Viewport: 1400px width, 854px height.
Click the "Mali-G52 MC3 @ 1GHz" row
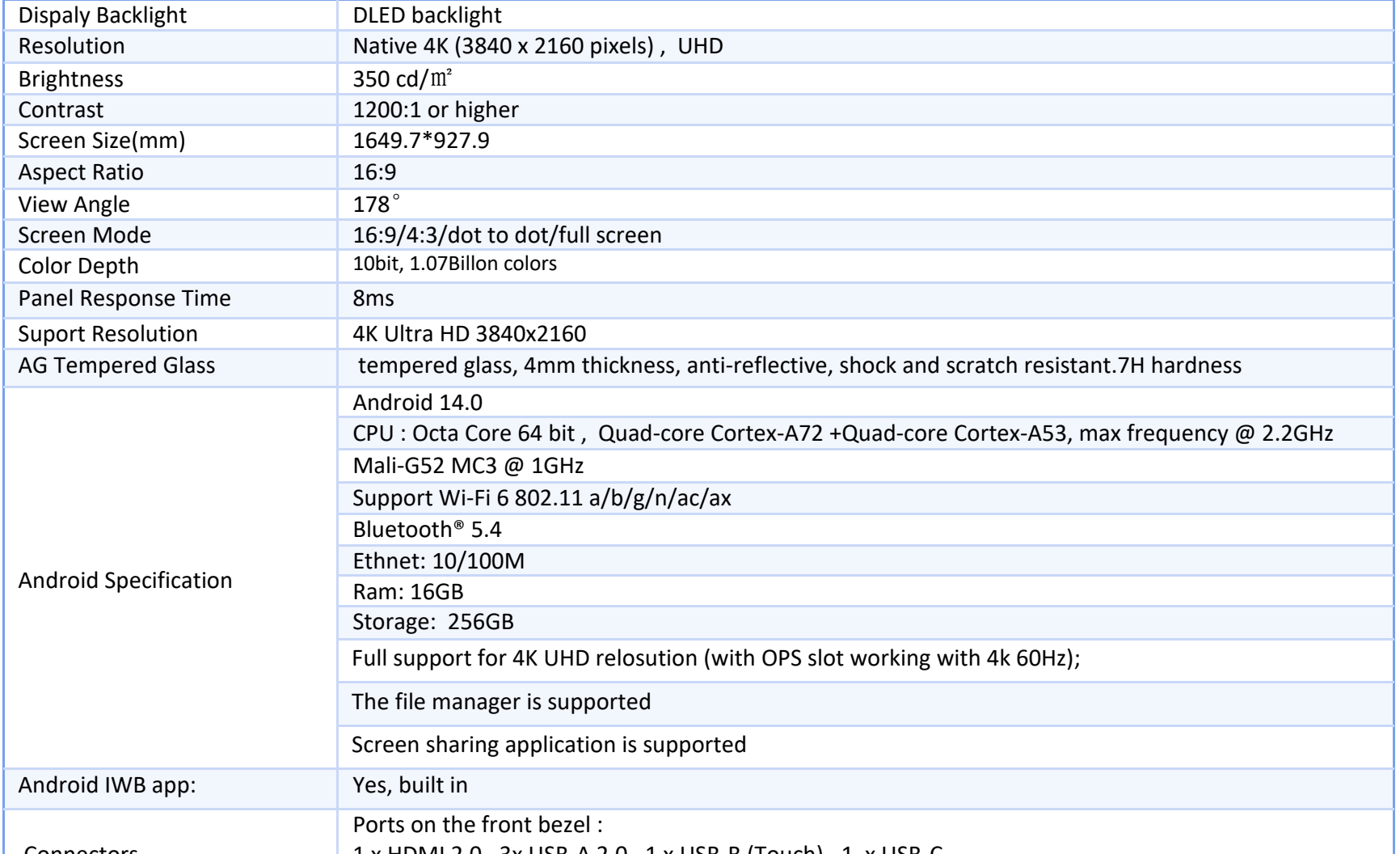[468, 466]
